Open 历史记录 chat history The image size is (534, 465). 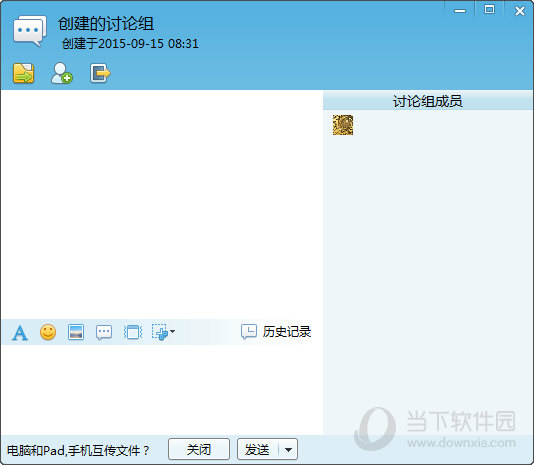click(x=276, y=332)
